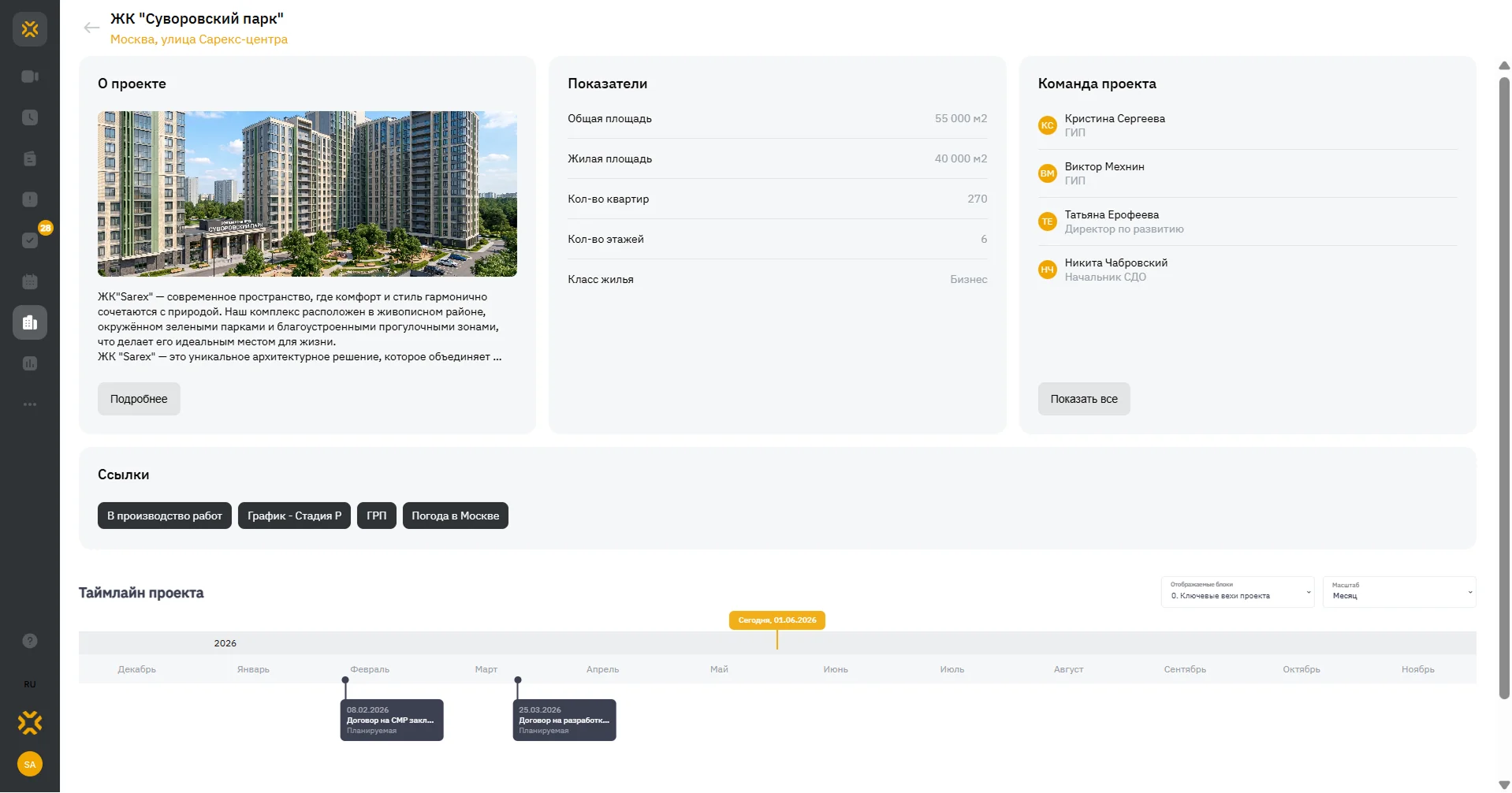The height and width of the screenshot is (793, 1512).
Task: Open the График - Стадия Р link
Action: coord(294,516)
